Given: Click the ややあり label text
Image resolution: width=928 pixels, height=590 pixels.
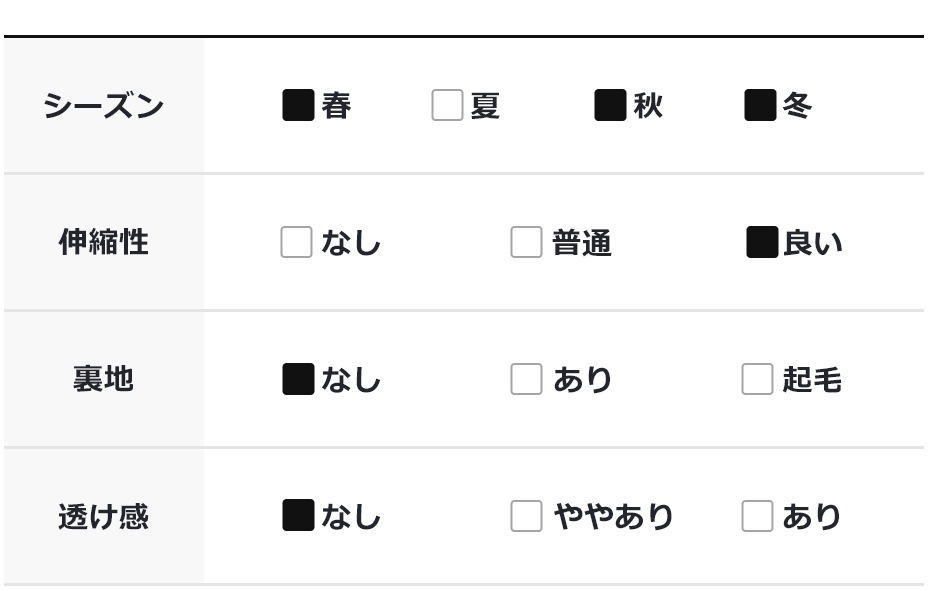Looking at the screenshot, I should (613, 517).
